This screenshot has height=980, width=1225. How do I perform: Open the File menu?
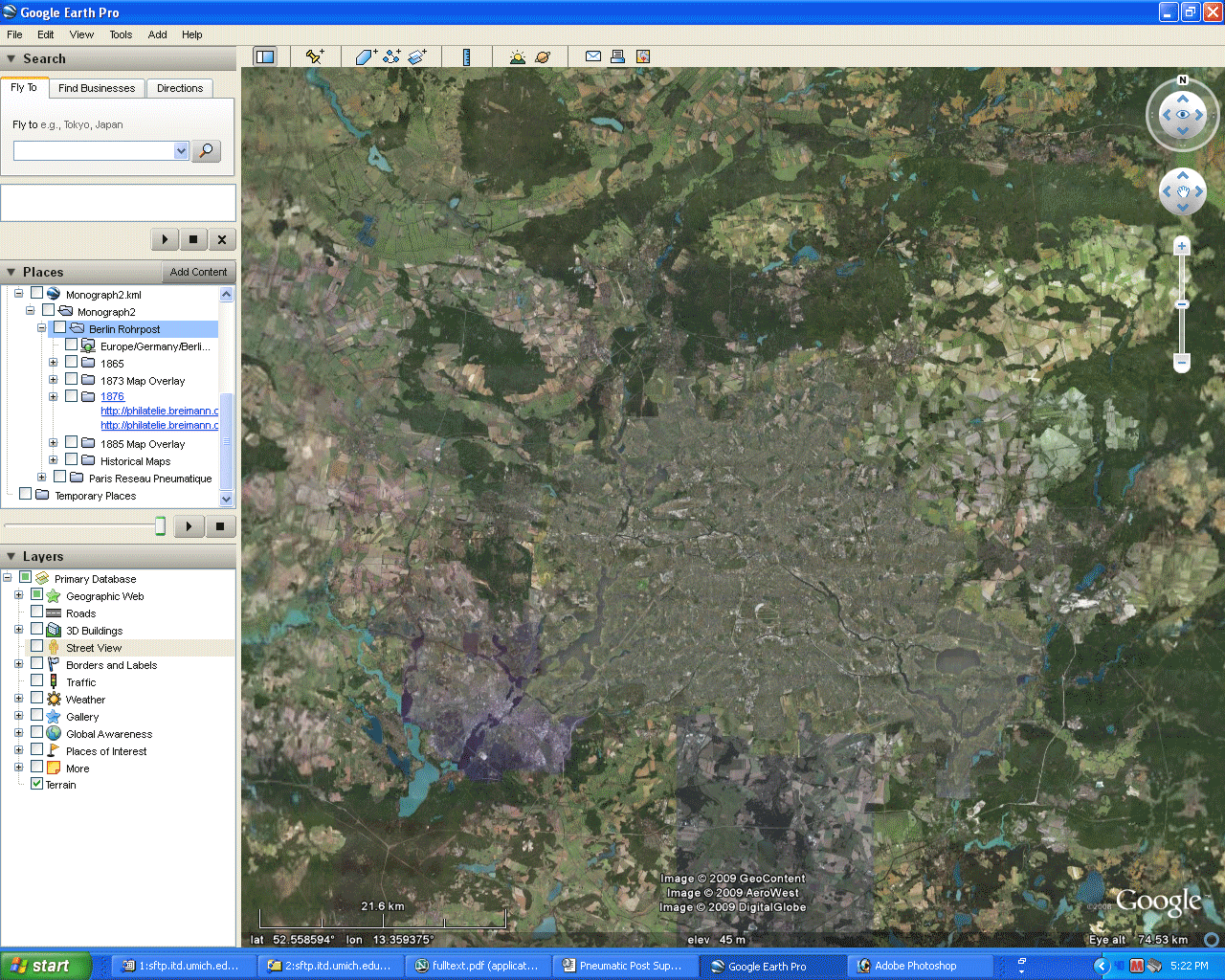point(14,34)
